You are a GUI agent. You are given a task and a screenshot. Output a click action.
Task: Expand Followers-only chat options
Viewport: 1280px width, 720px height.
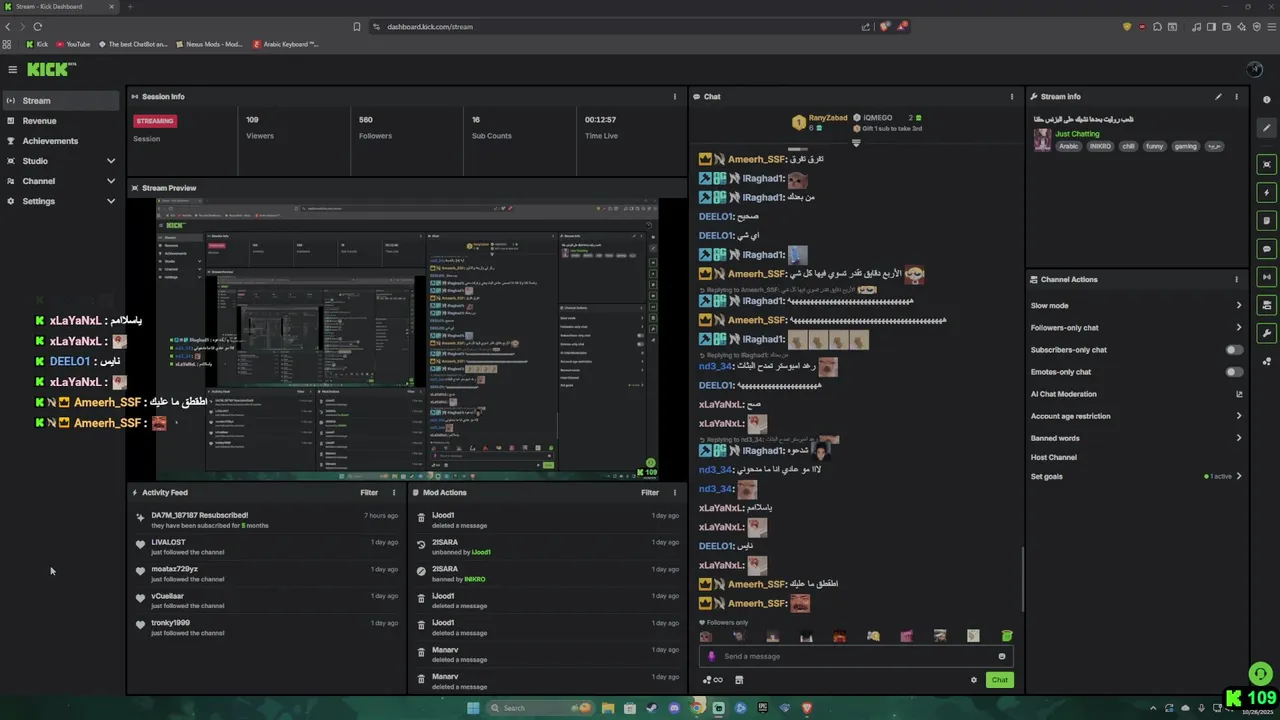point(1239,328)
